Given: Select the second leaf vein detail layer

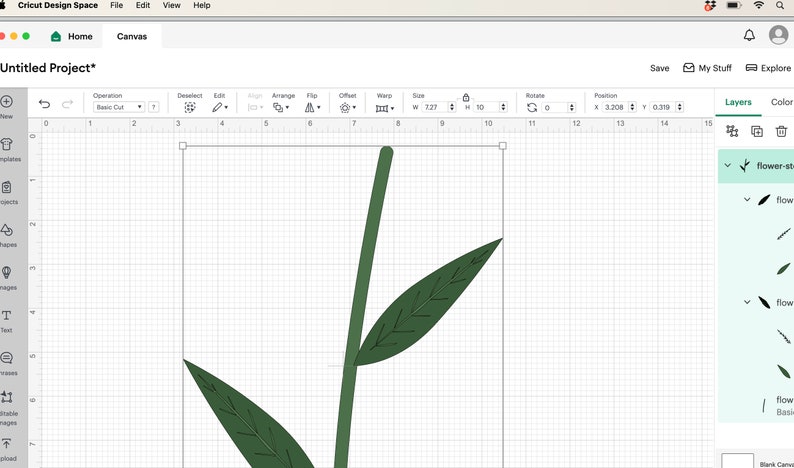Looking at the screenshot, I should (784, 336).
